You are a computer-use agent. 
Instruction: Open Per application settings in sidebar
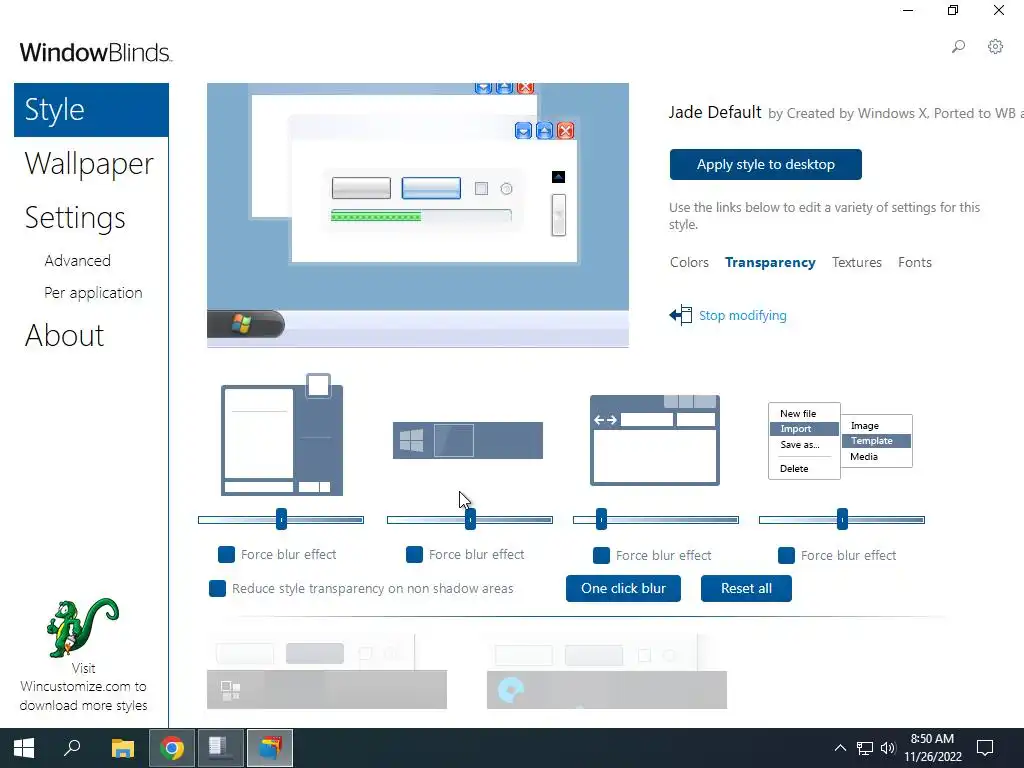click(93, 293)
